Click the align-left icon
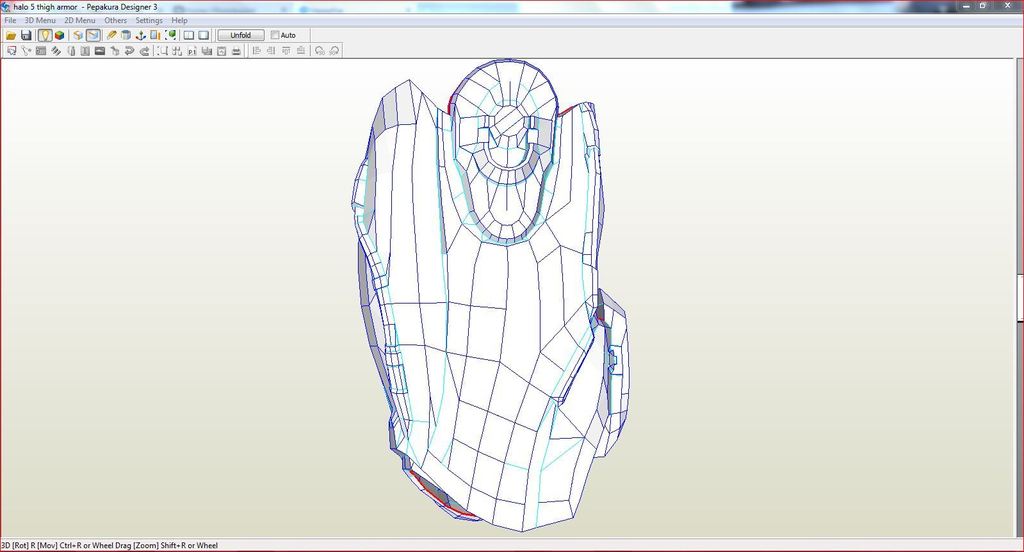This screenshot has width=1024, height=552. click(x=256, y=51)
